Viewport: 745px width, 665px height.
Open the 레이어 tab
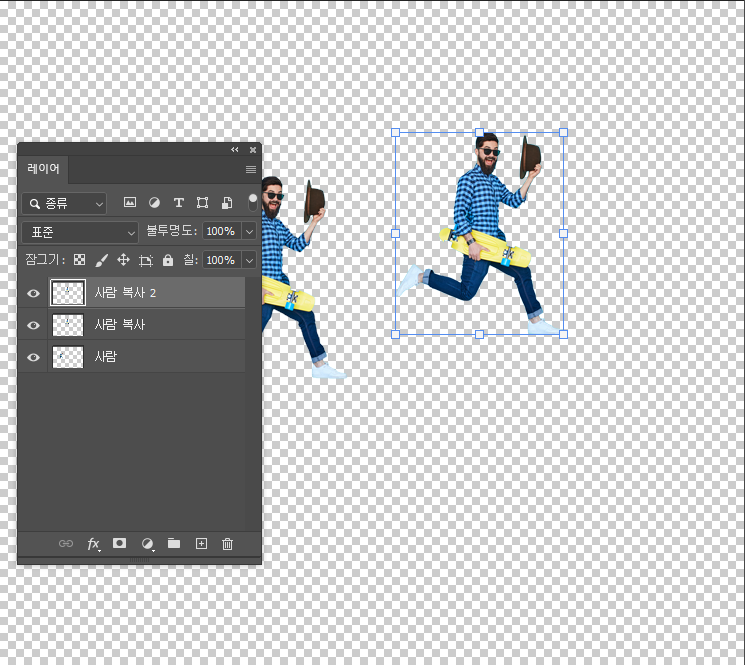[43, 169]
